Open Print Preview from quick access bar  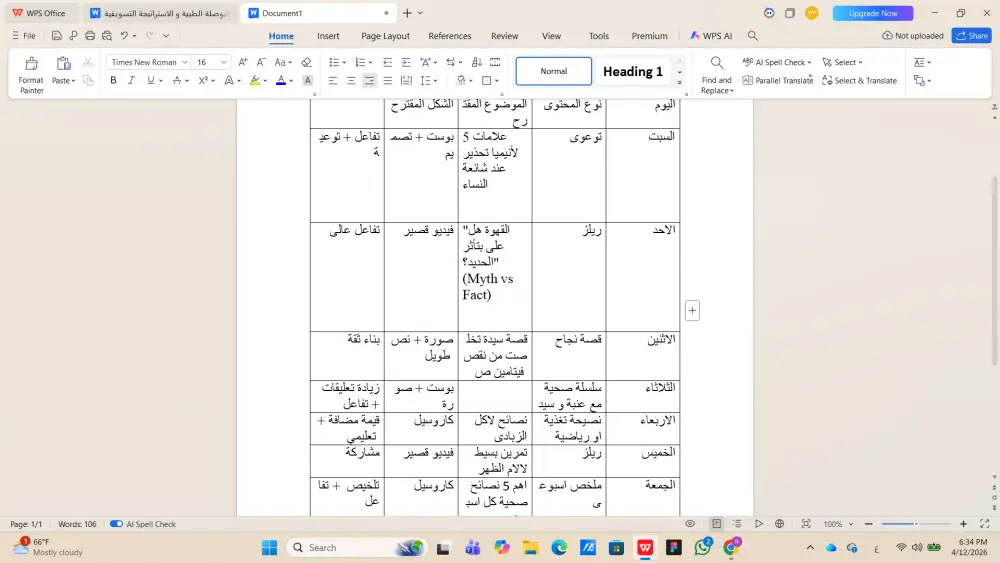tap(107, 36)
